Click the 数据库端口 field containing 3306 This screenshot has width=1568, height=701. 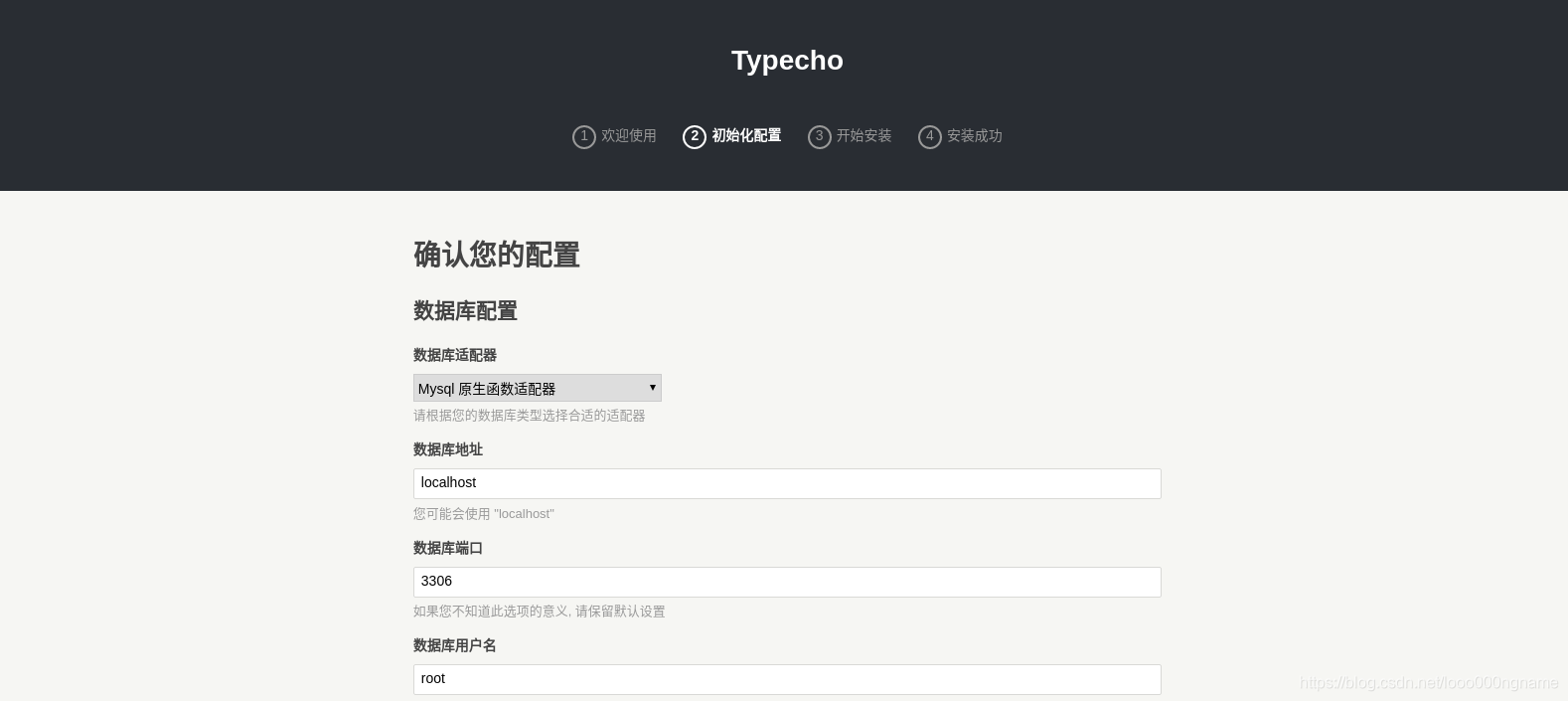(x=787, y=582)
